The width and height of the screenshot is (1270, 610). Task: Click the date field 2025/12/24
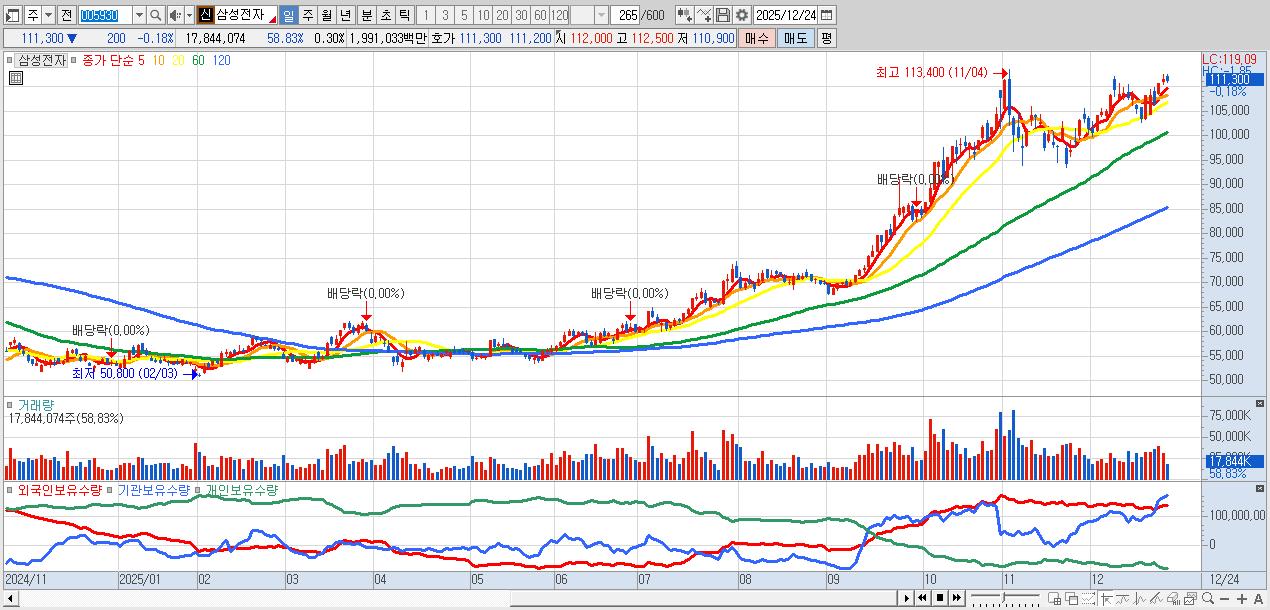786,15
